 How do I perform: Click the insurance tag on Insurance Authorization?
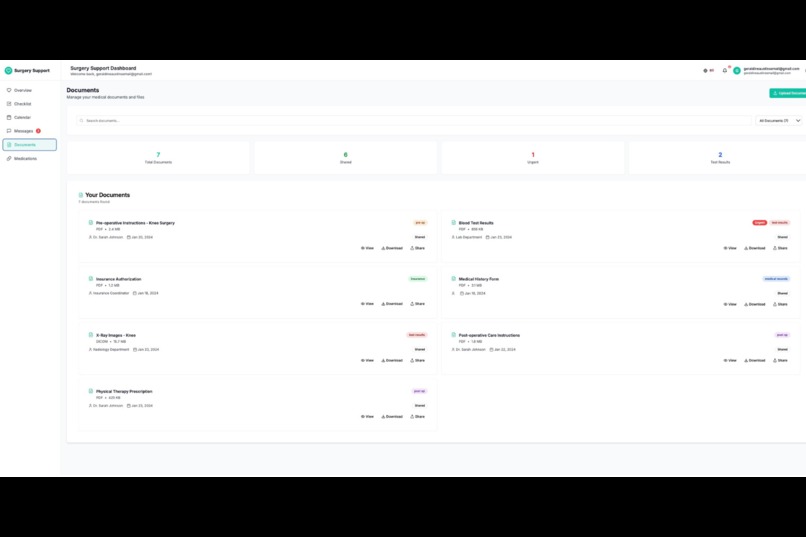pyautogui.click(x=417, y=279)
